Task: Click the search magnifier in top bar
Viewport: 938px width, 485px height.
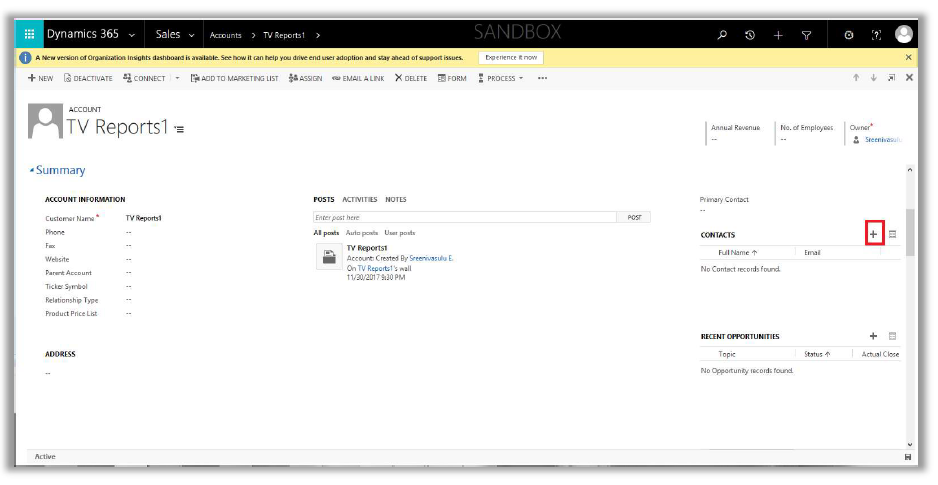Action: (x=722, y=35)
